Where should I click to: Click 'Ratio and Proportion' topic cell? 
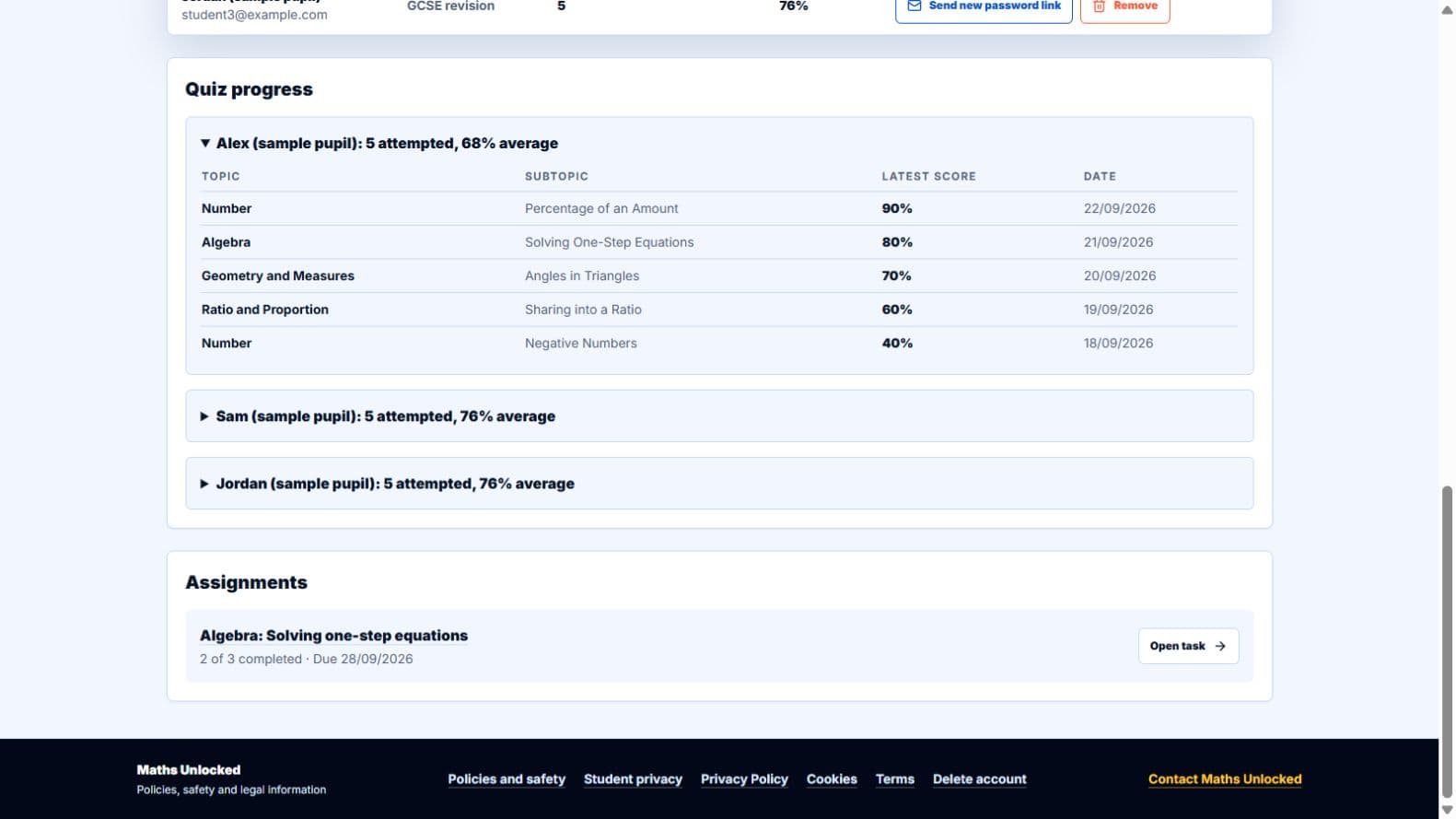coord(265,310)
